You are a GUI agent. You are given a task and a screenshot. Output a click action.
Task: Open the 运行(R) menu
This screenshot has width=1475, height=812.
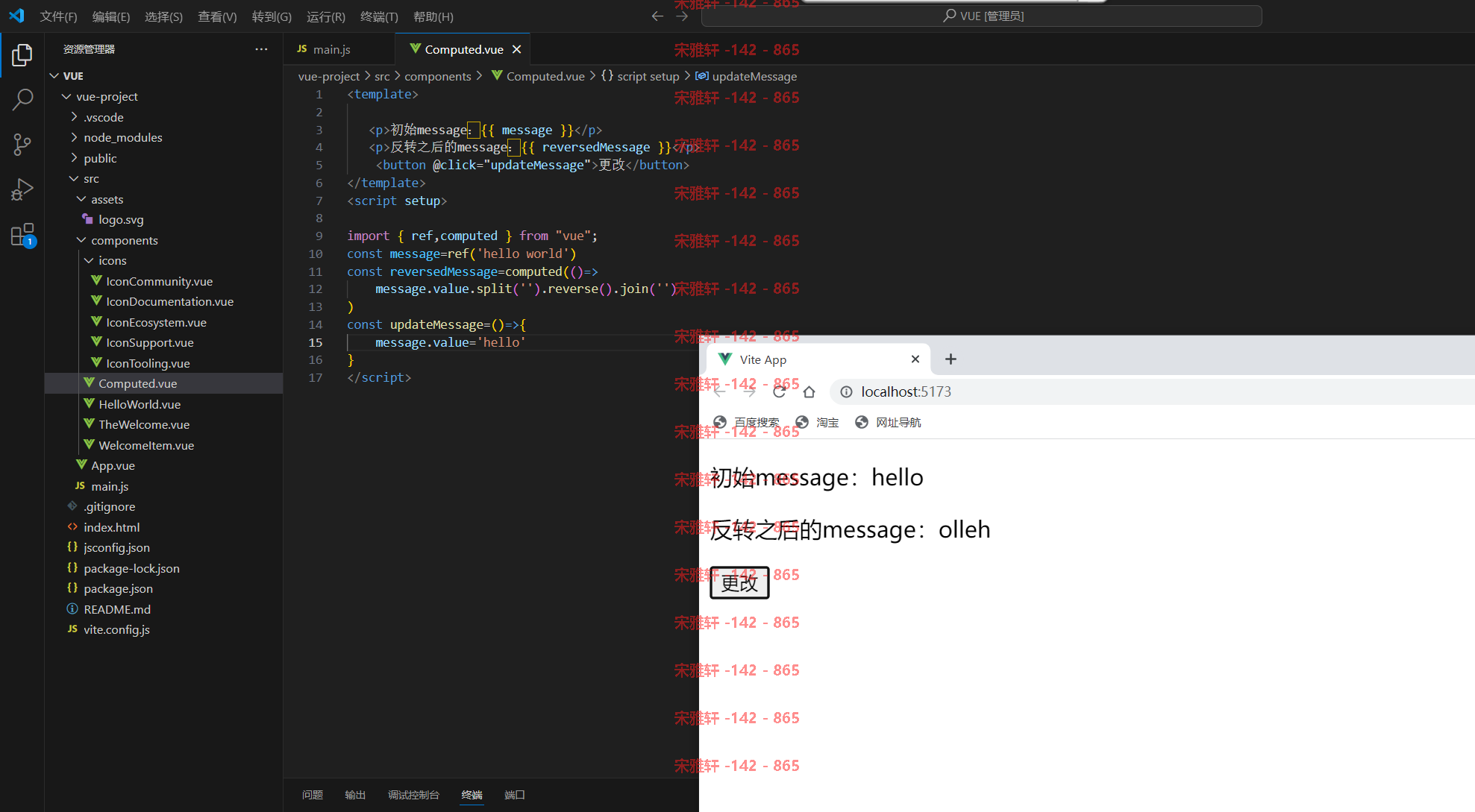326,16
